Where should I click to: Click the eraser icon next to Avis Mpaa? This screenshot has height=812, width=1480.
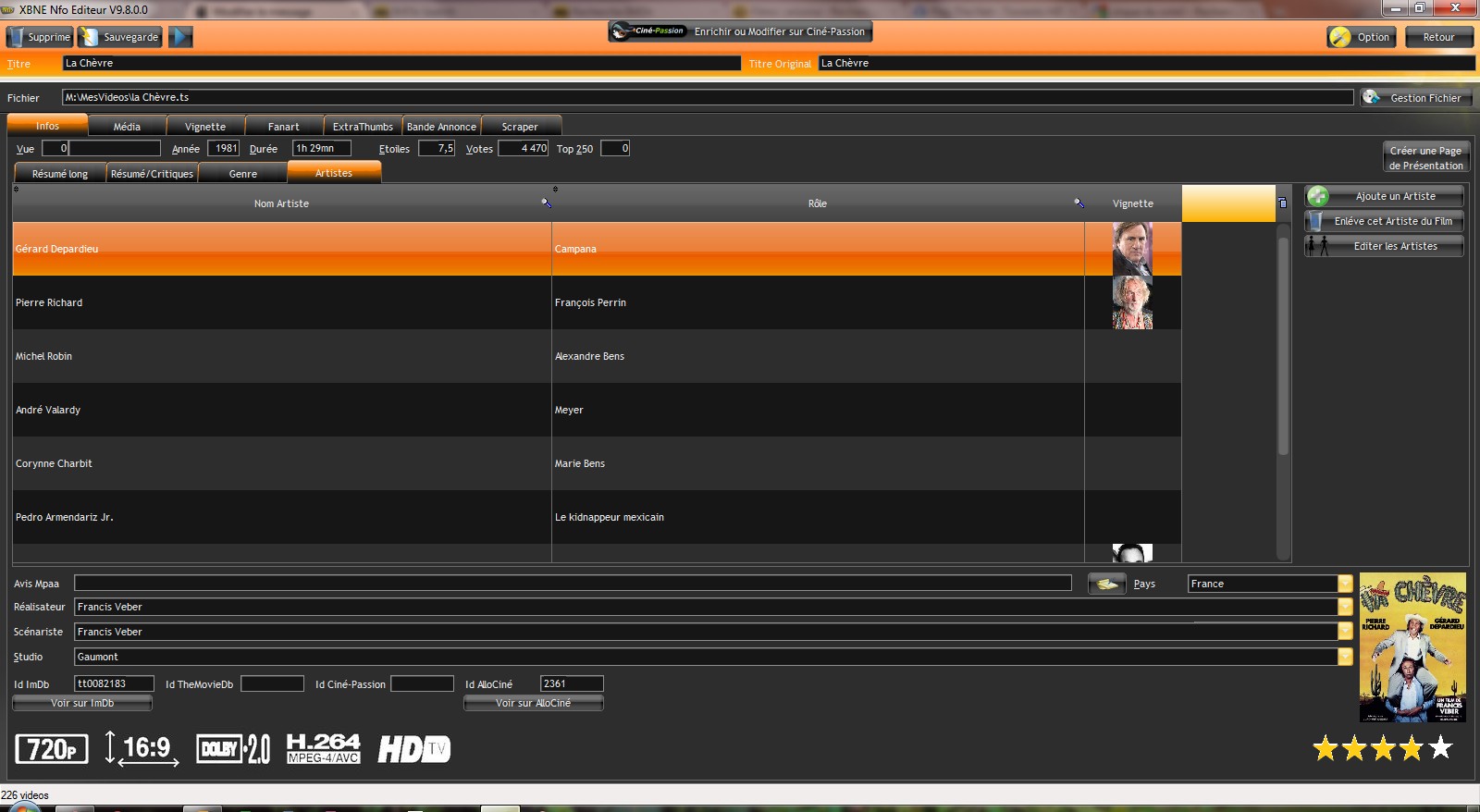click(x=1106, y=584)
